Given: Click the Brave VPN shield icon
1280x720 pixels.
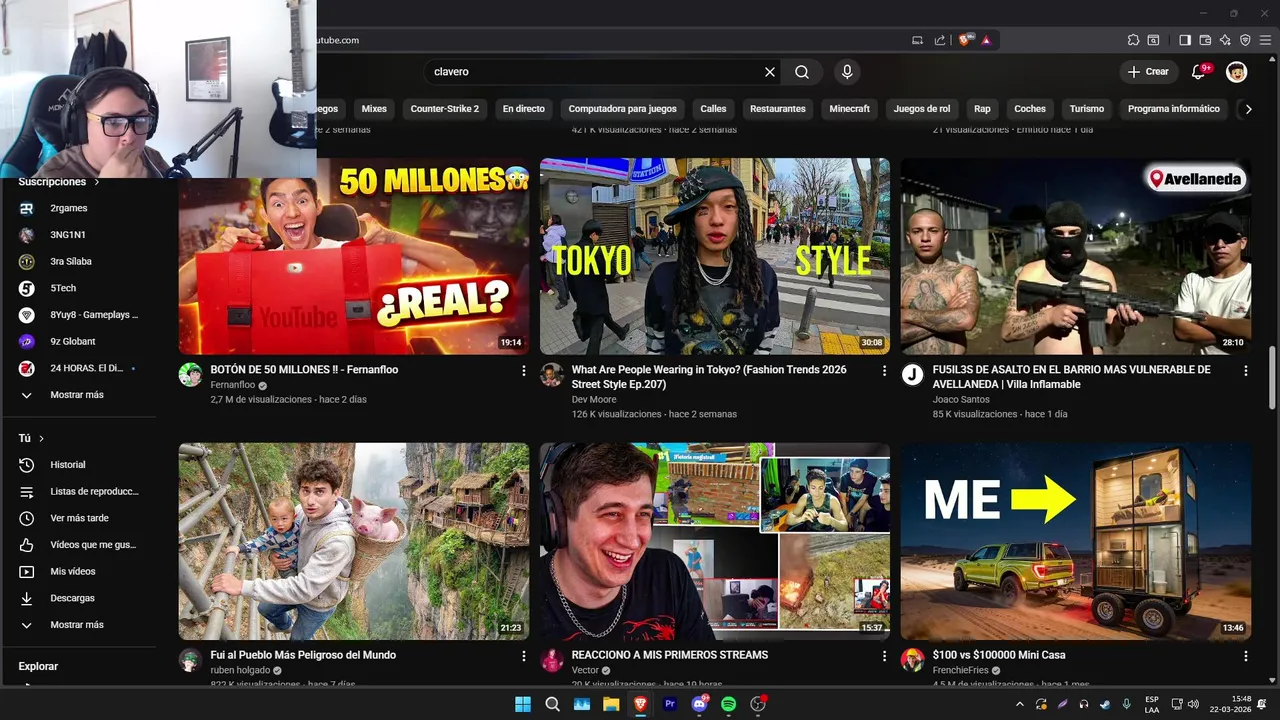Looking at the screenshot, I should pos(1245,40).
